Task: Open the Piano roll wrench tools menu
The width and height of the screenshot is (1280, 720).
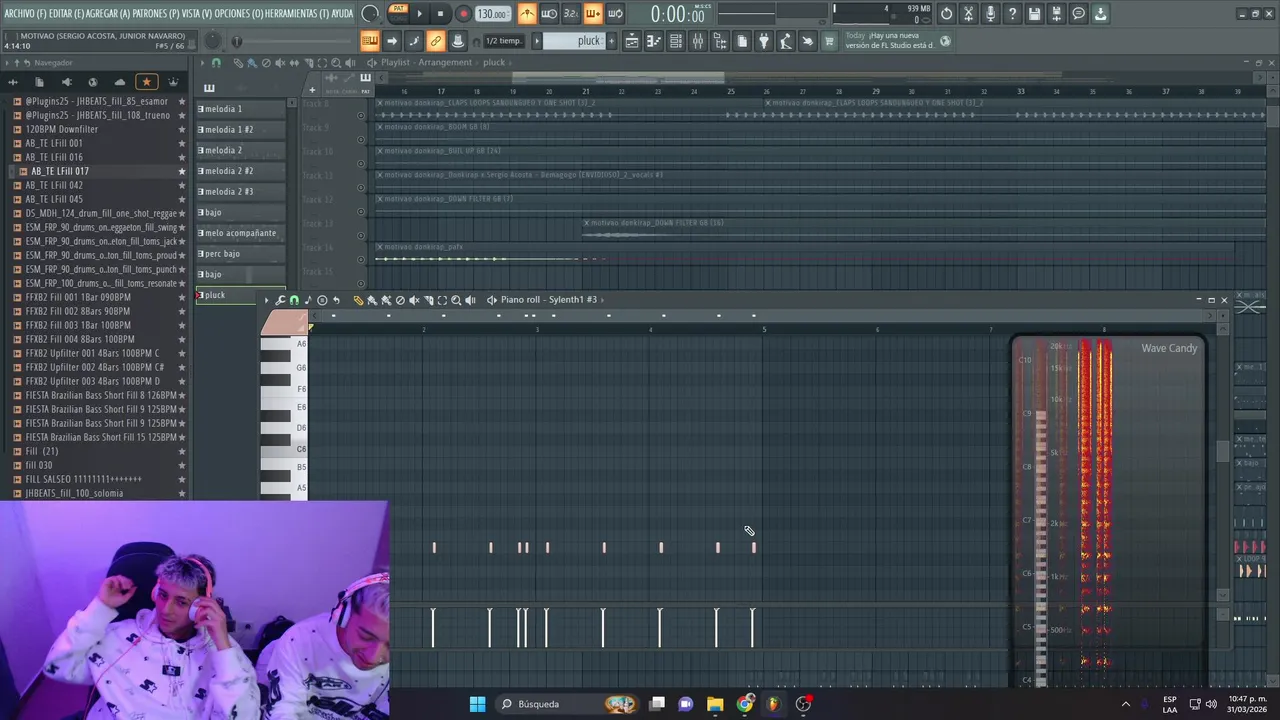Action: [280, 300]
